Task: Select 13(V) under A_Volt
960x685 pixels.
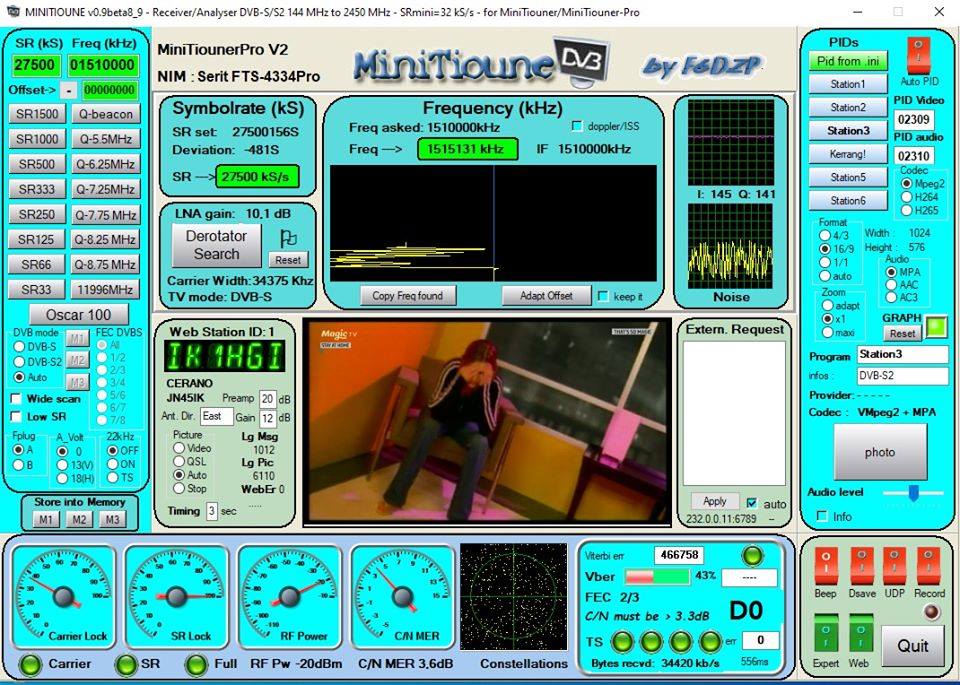Action: [62, 465]
